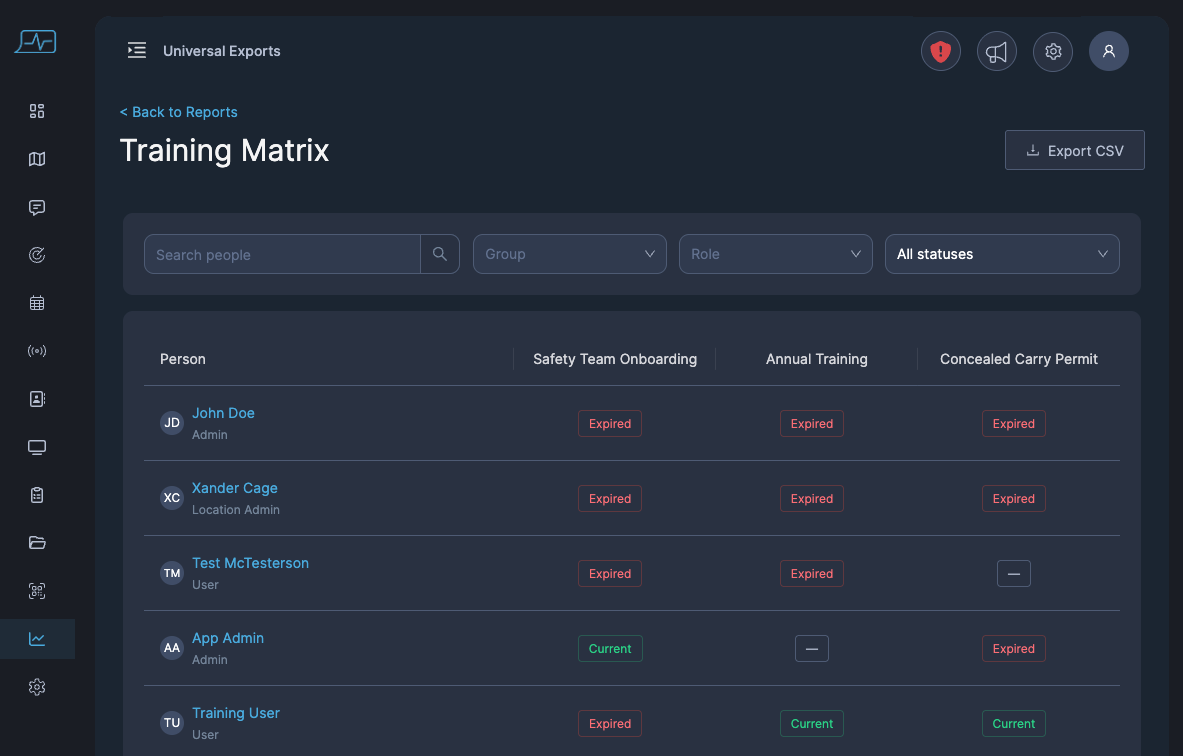Open John Doe's profile link
The height and width of the screenshot is (756, 1183).
(223, 413)
